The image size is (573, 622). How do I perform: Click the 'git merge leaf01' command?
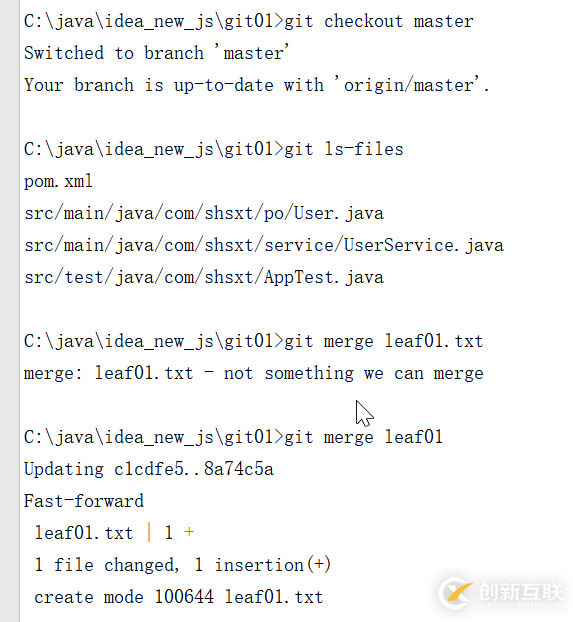coord(363,437)
